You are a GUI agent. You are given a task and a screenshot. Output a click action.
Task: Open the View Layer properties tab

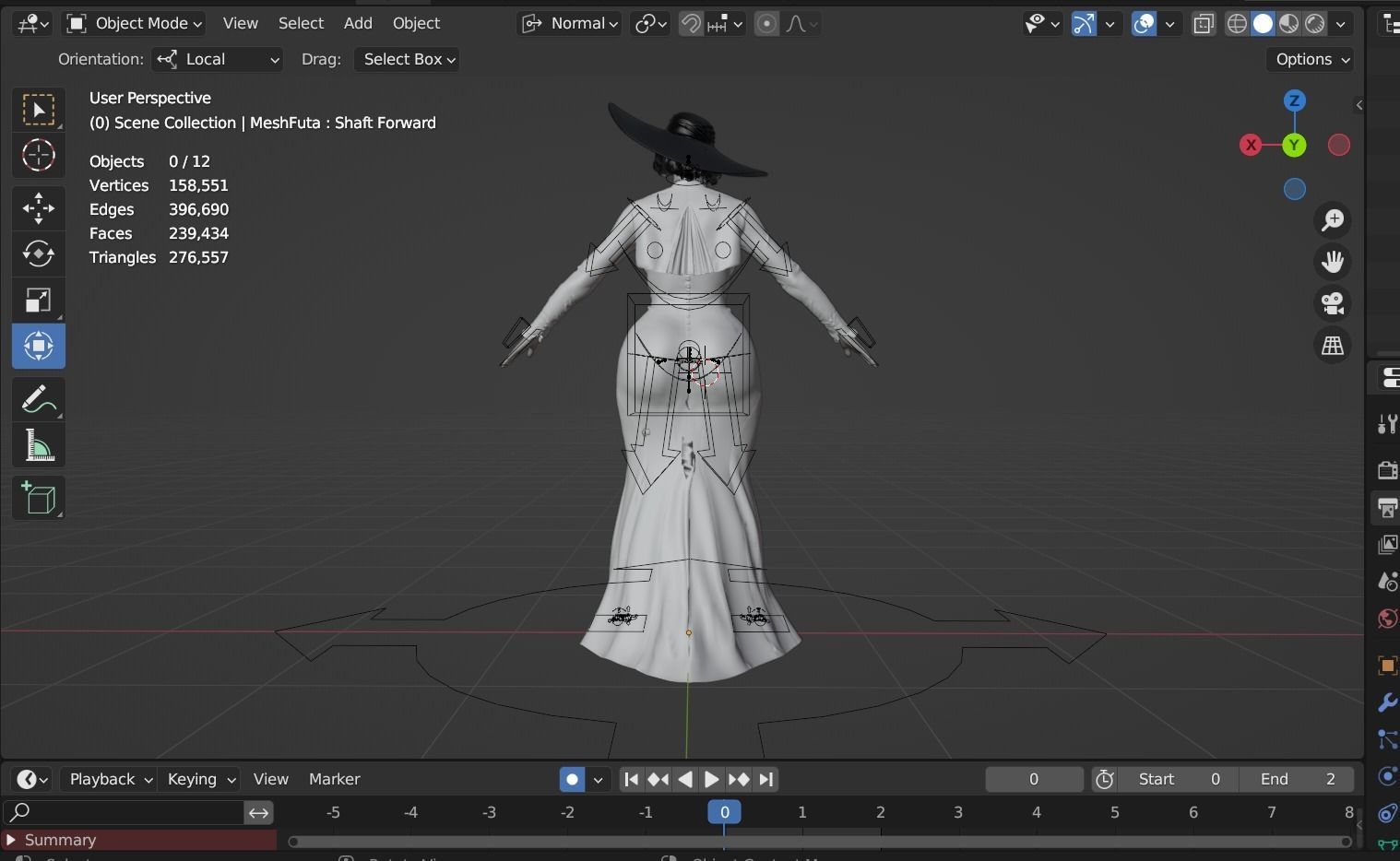click(x=1387, y=545)
